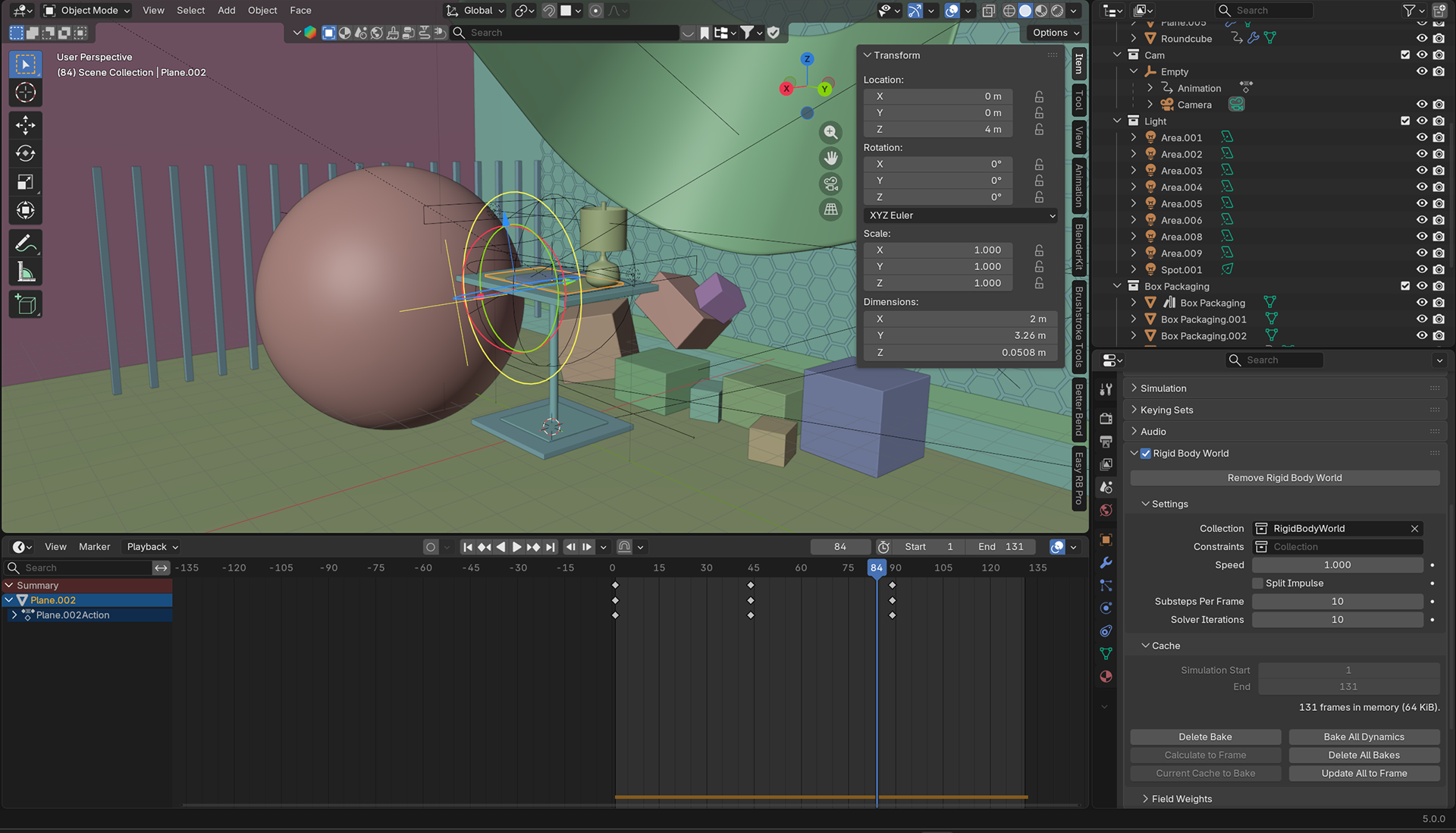Disable the Rigid Body World checkbox
Screen dimensions: 1456x833
click(x=1146, y=454)
